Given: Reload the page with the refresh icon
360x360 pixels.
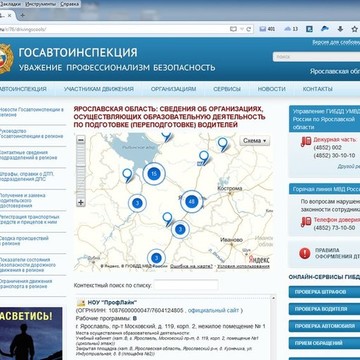Looking at the screenshot, I should click(249, 29).
